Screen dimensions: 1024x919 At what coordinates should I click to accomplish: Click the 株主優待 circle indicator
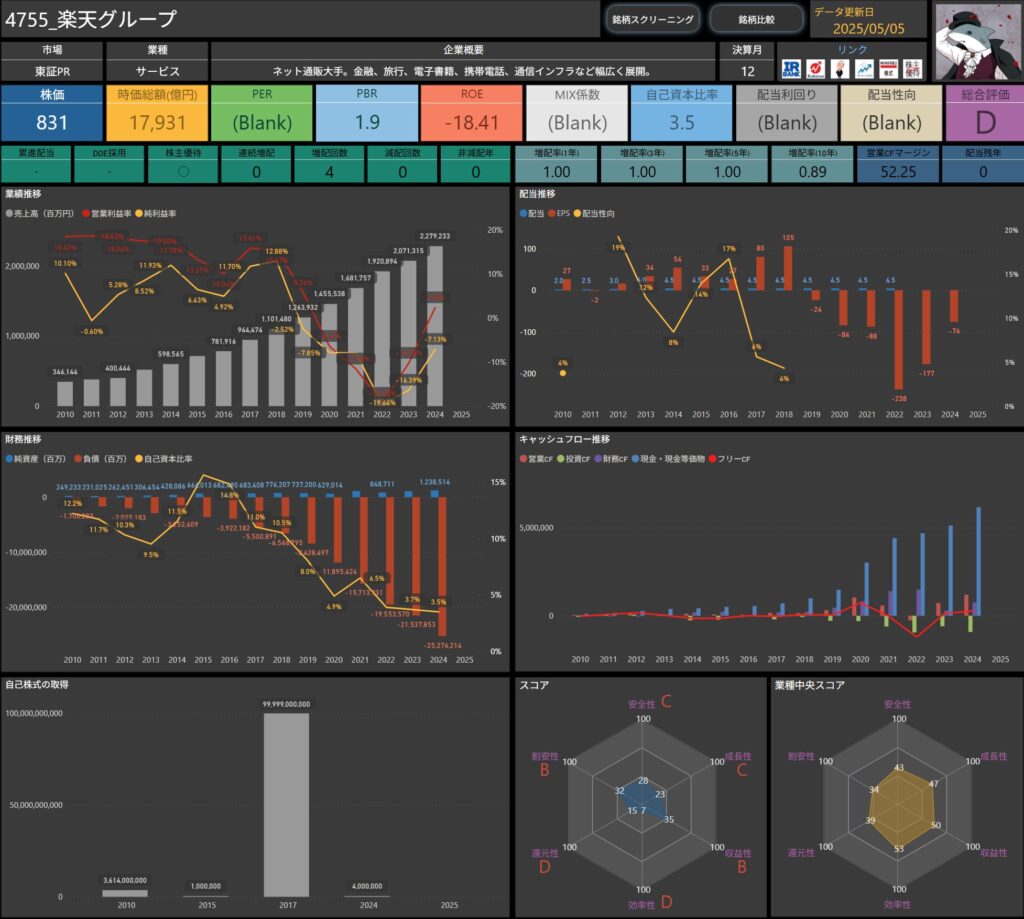click(184, 172)
